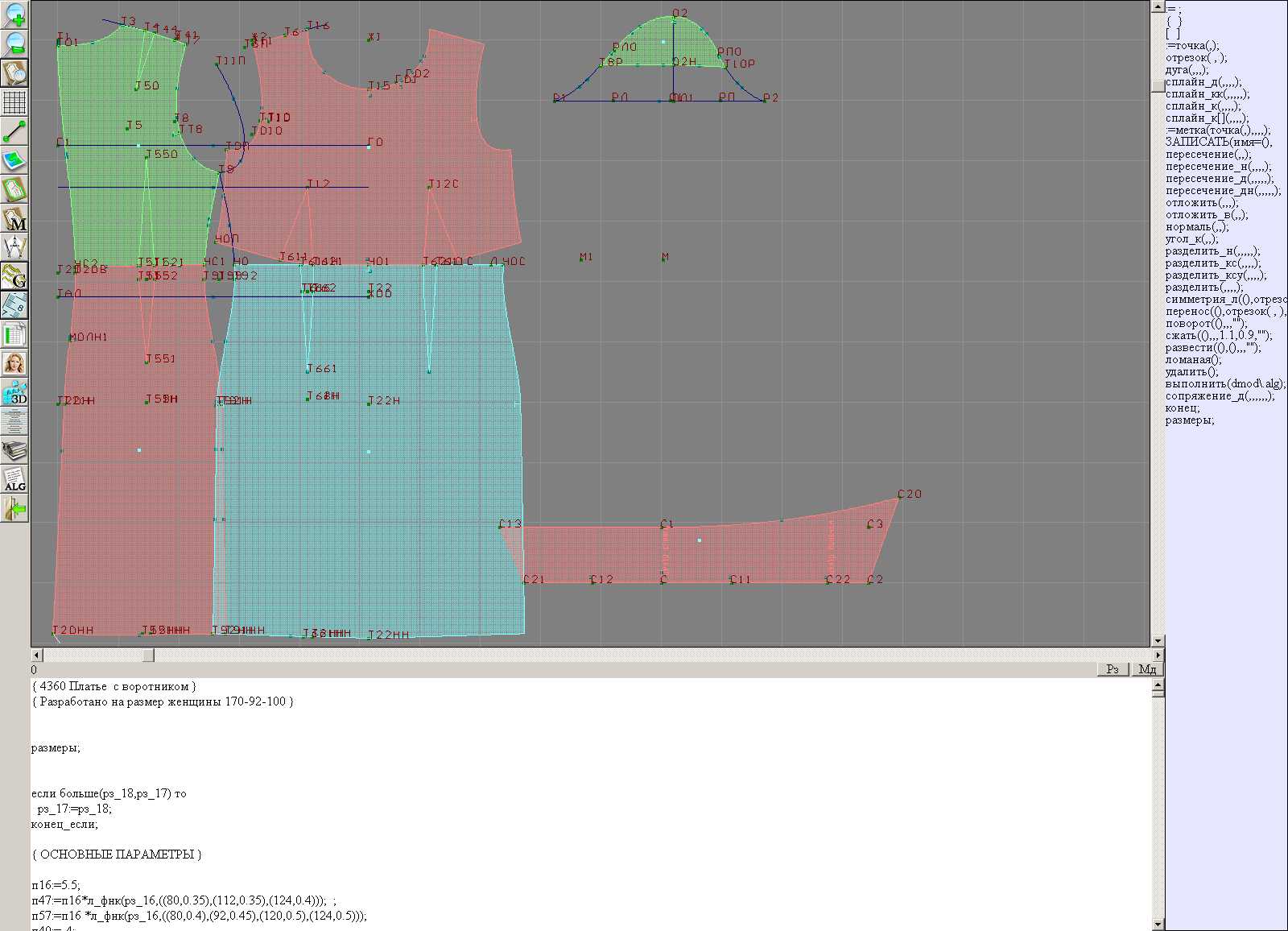Viewport: 1288px width, 931px height.
Task: Click the woman portrait icon
Action: (14, 363)
